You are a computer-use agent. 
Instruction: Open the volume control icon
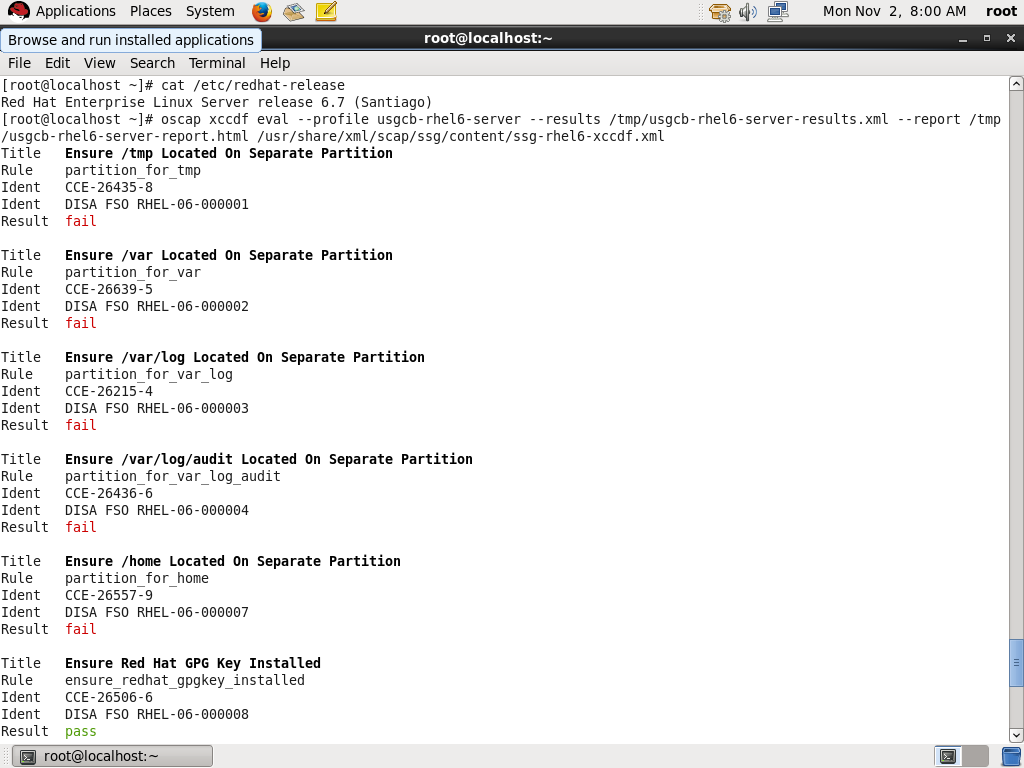[748, 12]
